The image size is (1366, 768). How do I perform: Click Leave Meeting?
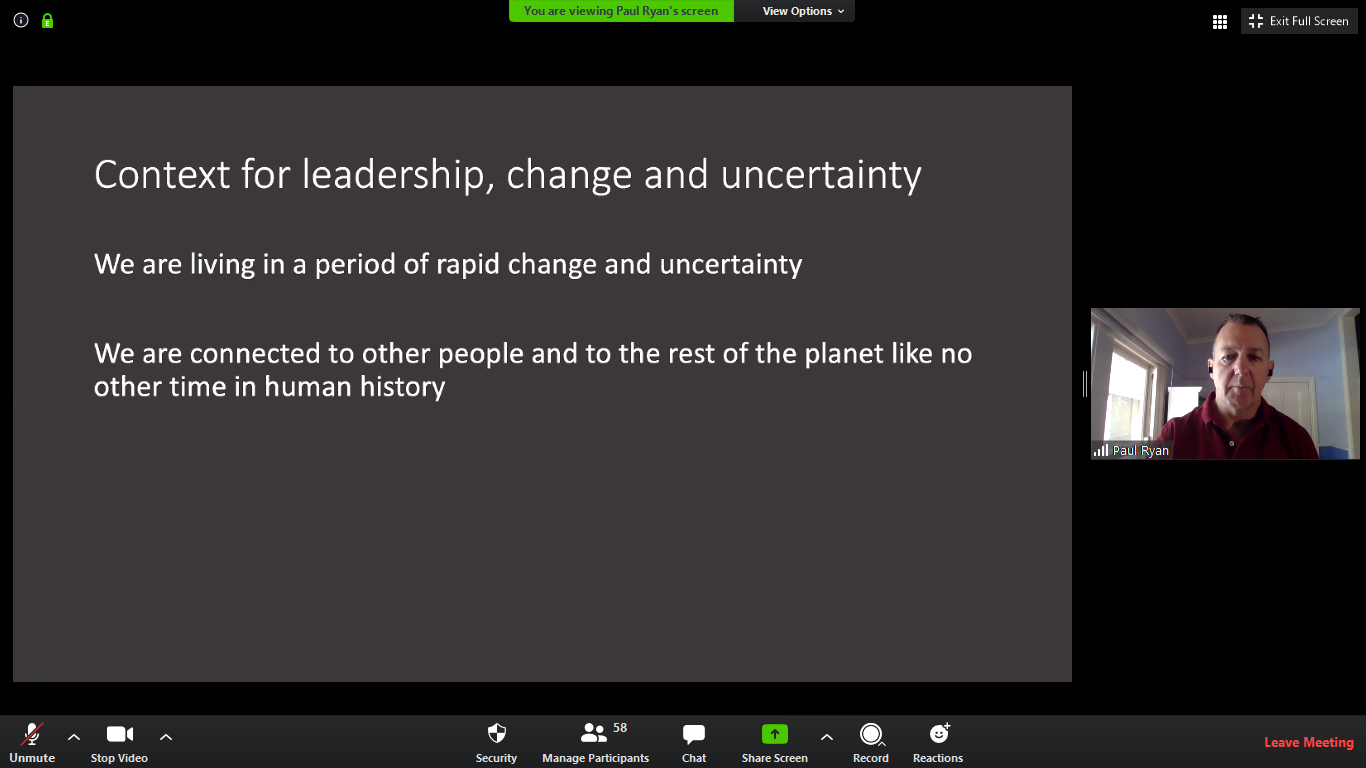(x=1309, y=742)
